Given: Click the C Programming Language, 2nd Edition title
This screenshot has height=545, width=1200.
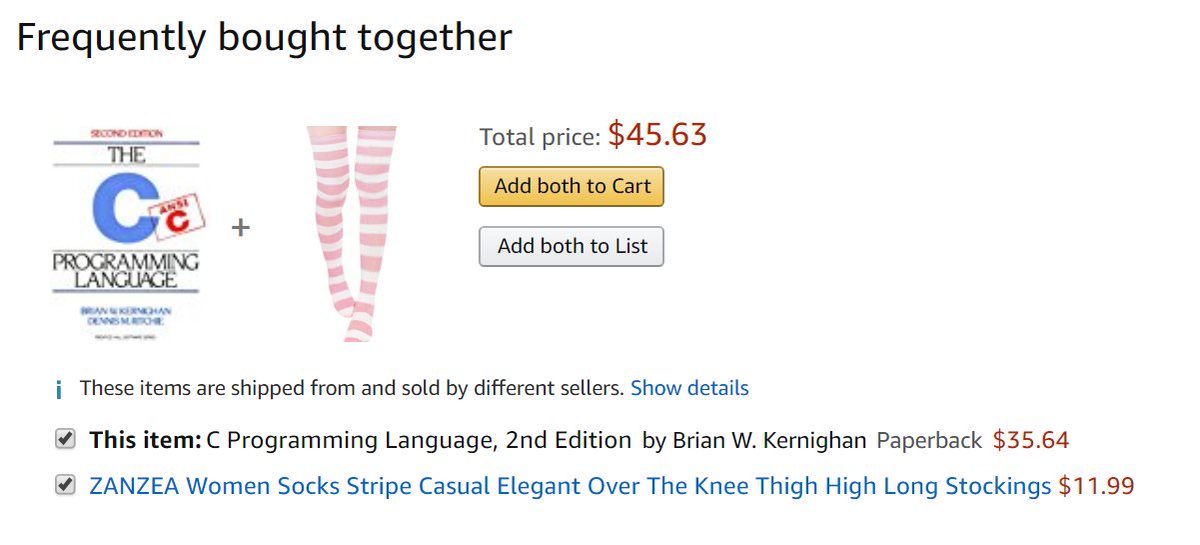Looking at the screenshot, I should pos(419,440).
